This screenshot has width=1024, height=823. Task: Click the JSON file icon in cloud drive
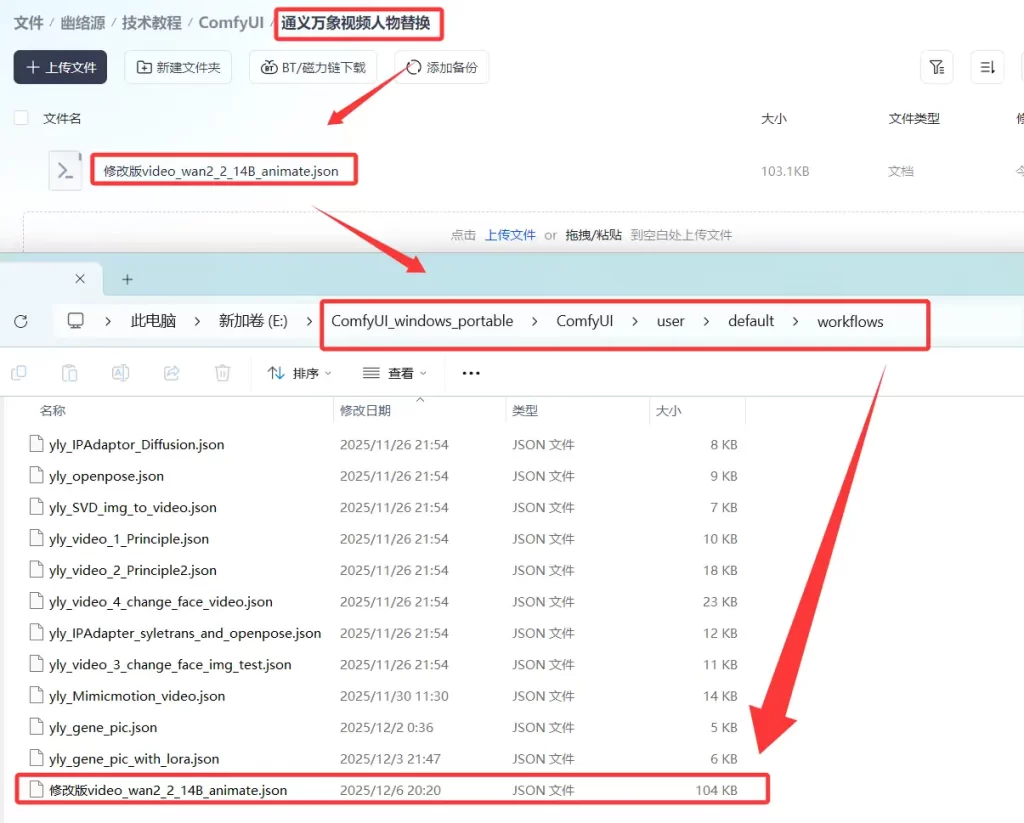click(x=65, y=170)
